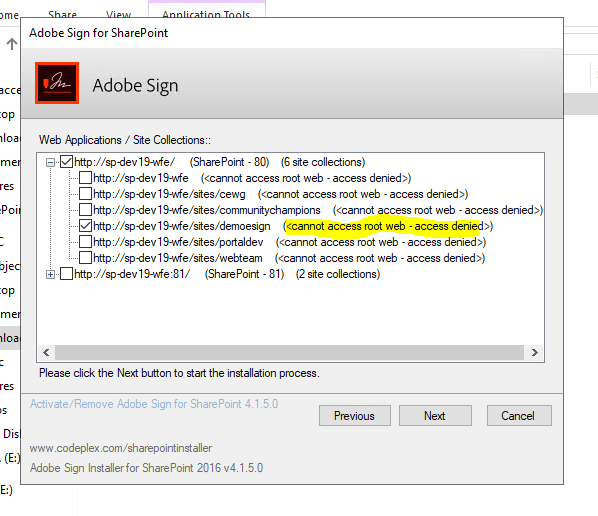598x516 pixels.
Task: Check the sites/cewg site collection checkbox
Action: click(x=85, y=194)
